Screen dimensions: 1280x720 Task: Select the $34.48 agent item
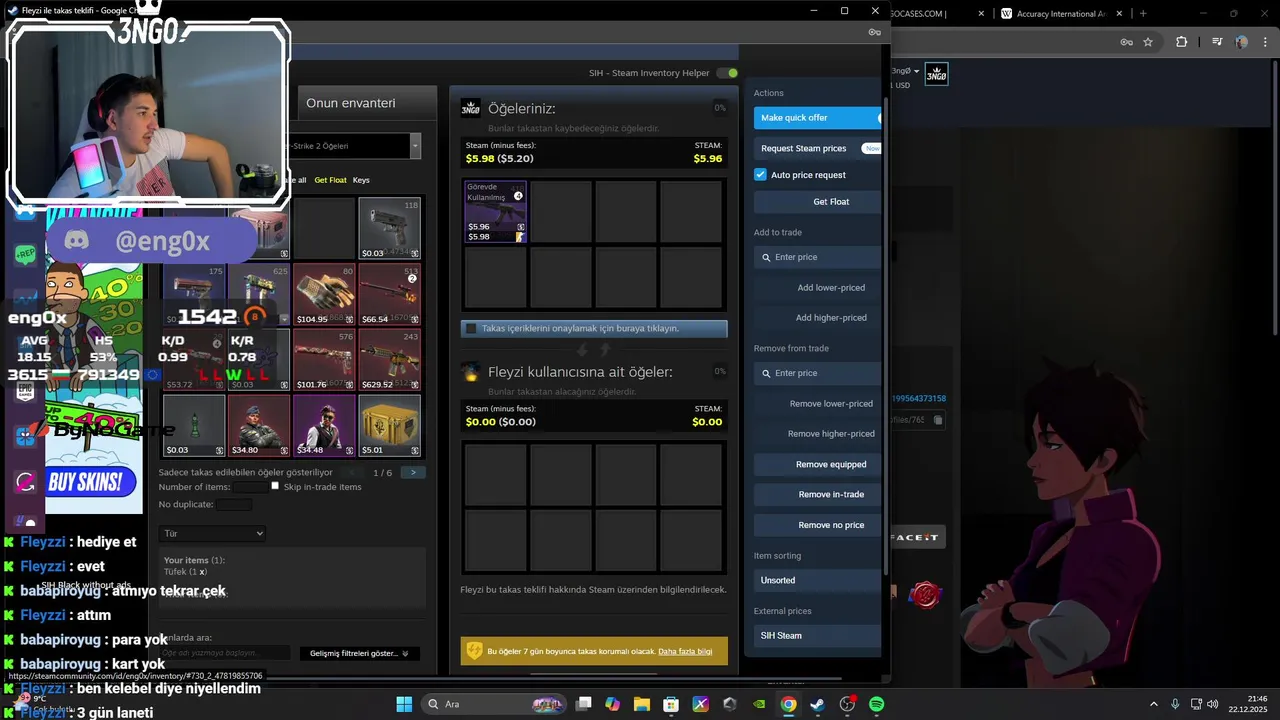(x=324, y=426)
